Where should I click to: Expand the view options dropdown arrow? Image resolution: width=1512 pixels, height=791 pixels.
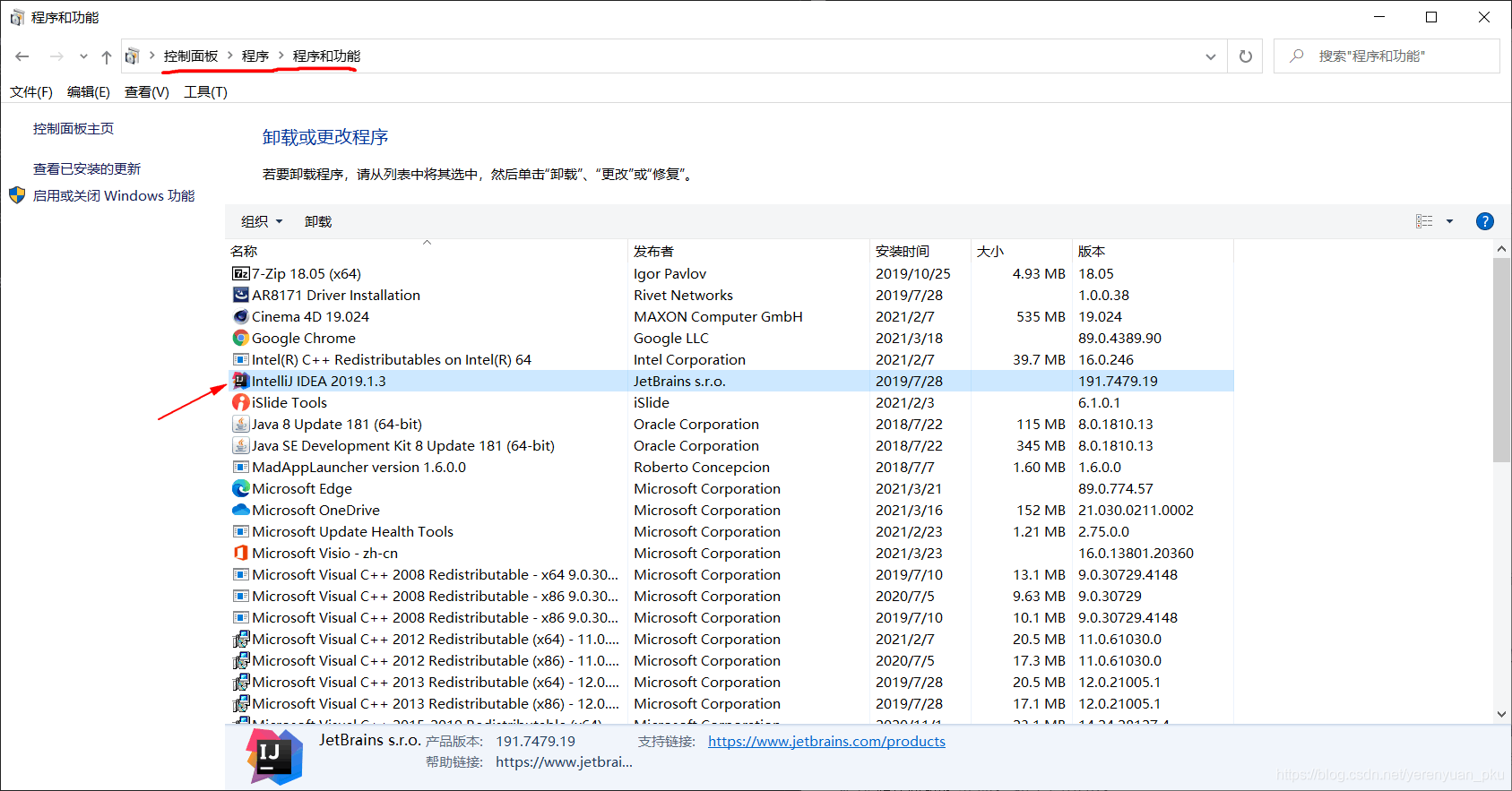(1449, 221)
